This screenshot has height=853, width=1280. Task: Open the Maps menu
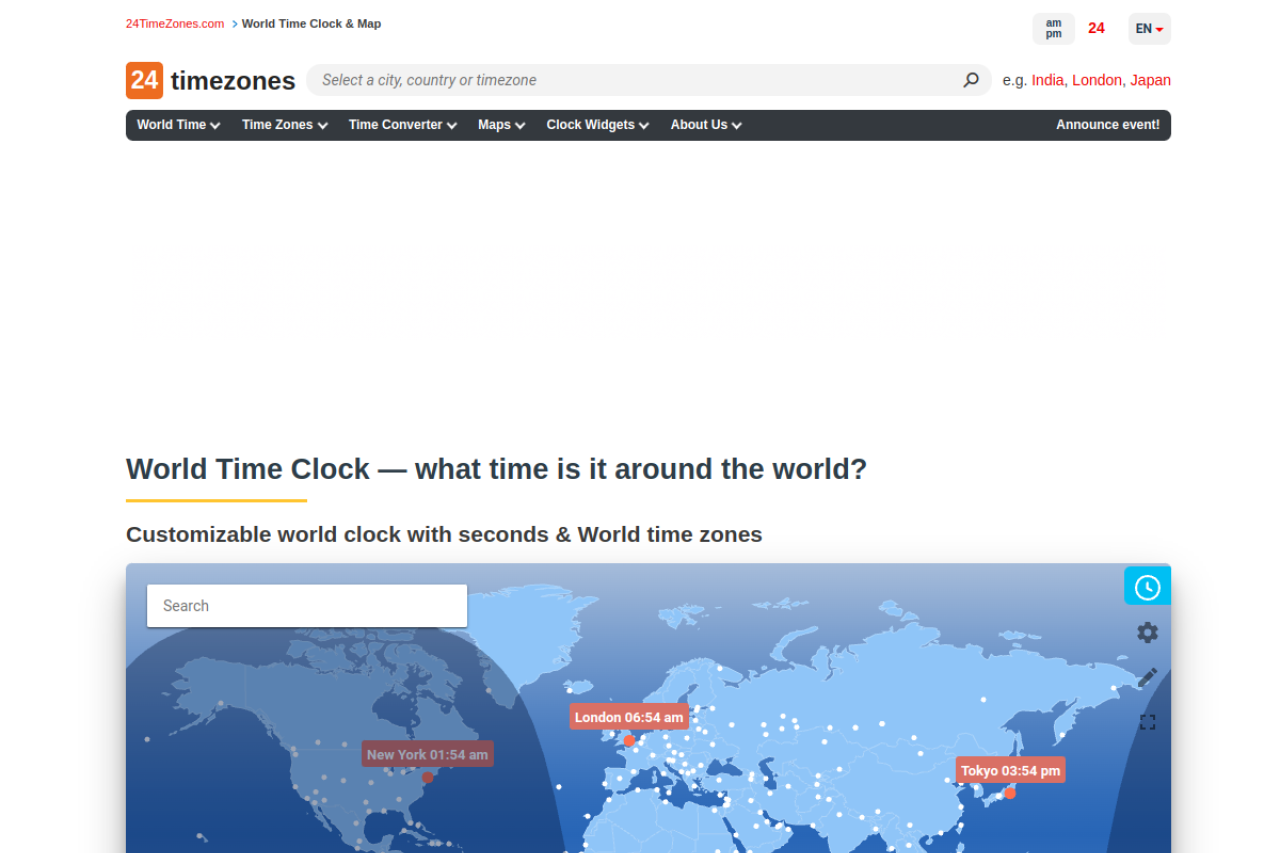(501, 125)
